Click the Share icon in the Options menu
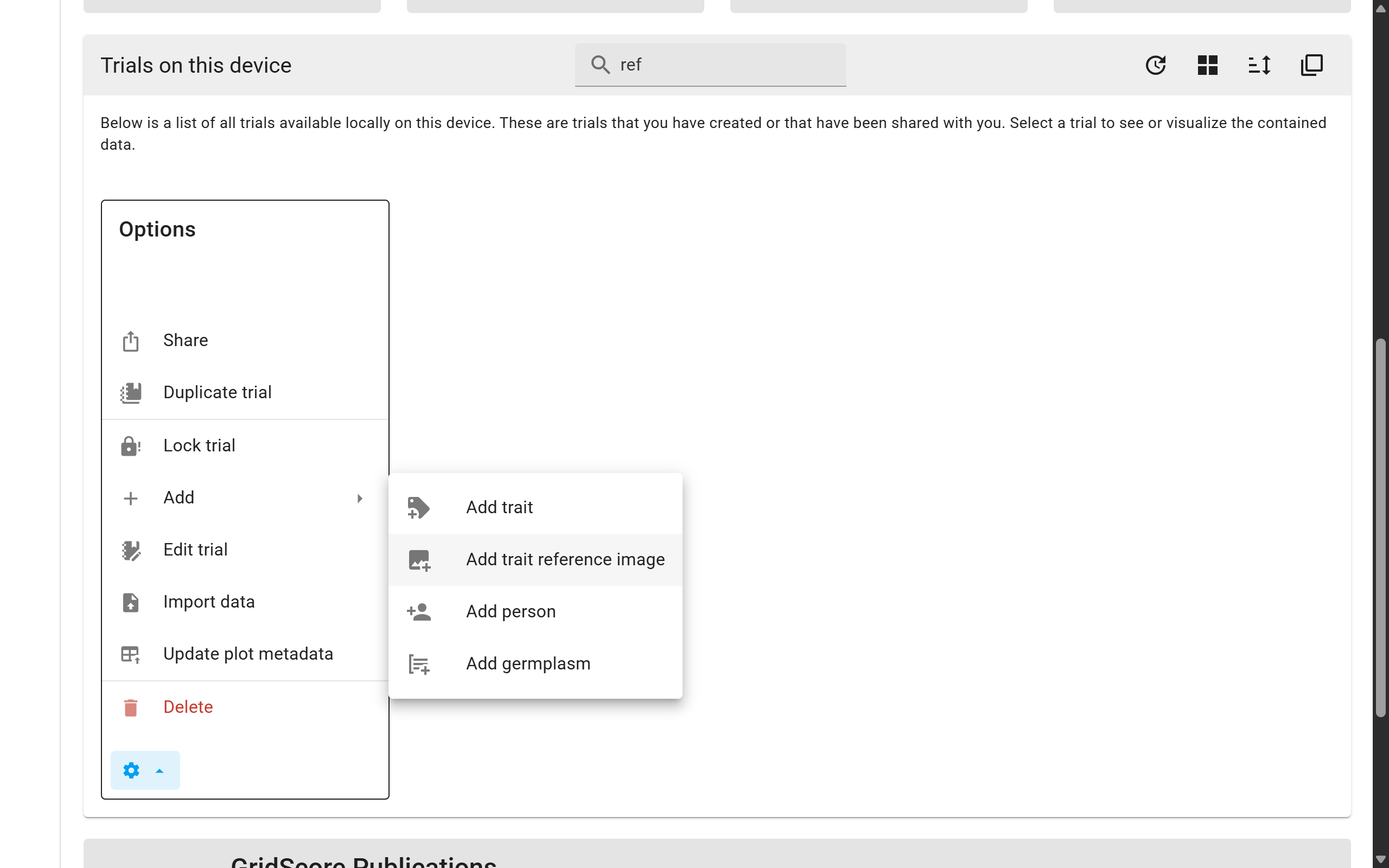This screenshot has width=1389, height=868. [131, 340]
